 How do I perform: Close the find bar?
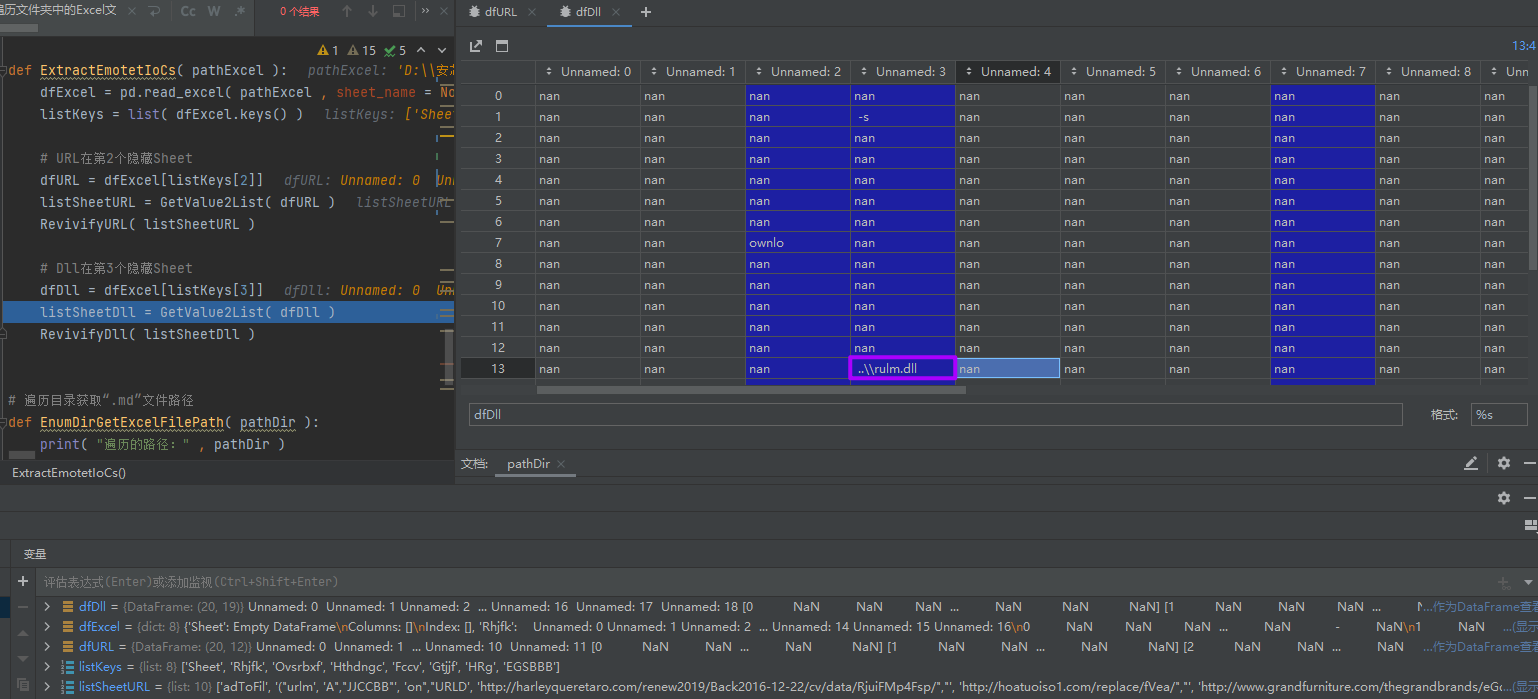(x=443, y=12)
